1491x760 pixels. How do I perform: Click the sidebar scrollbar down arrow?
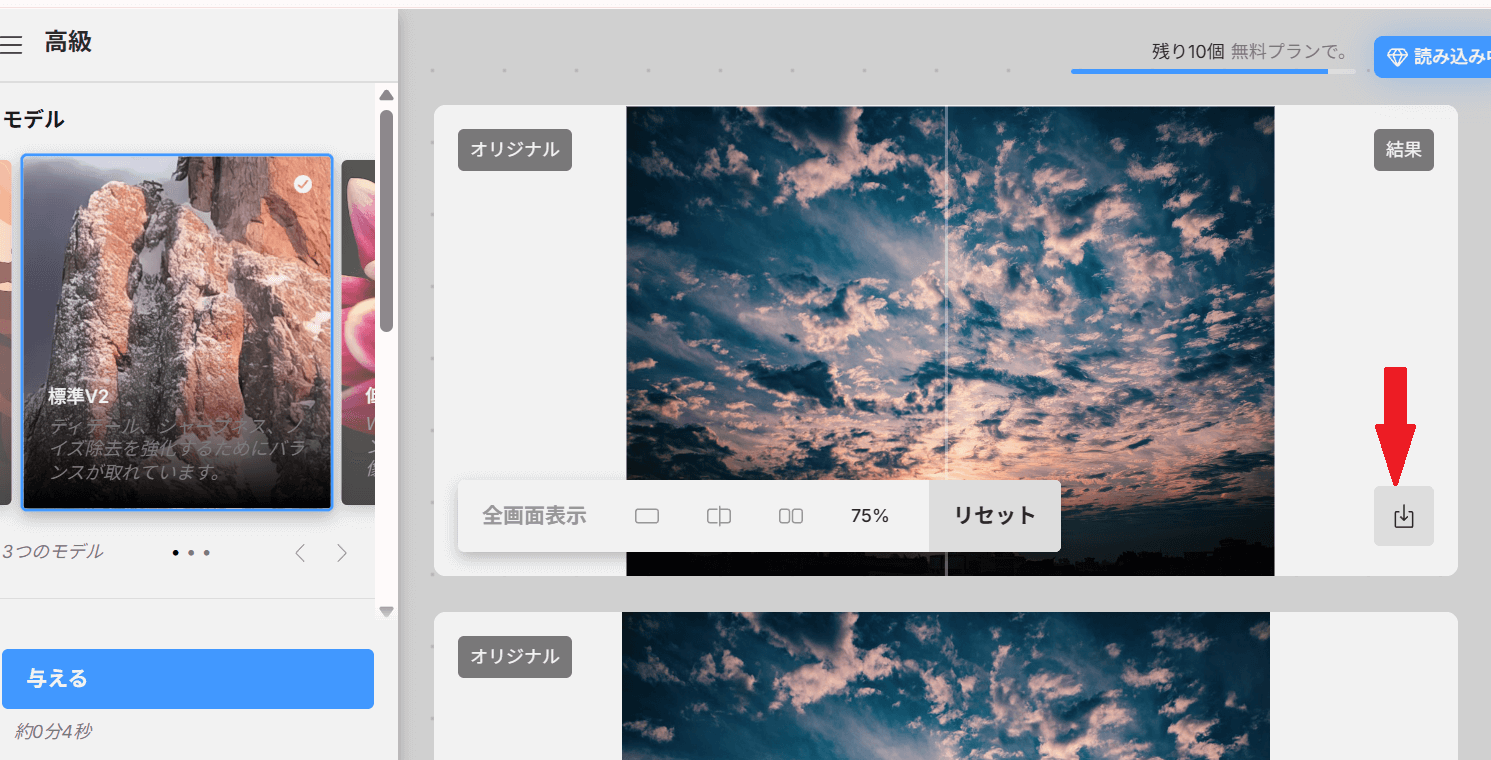tap(386, 610)
